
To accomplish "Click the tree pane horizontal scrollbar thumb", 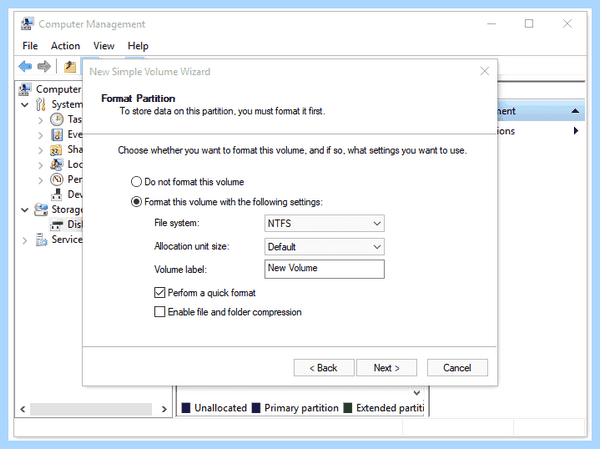I will (91, 409).
